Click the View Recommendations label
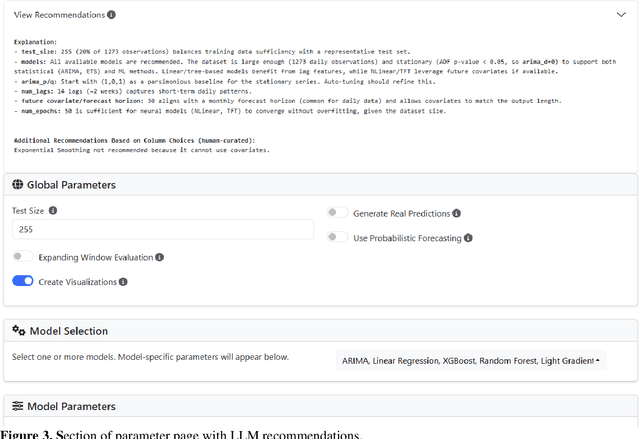The height and width of the screenshot is (439, 640). click(x=58, y=16)
